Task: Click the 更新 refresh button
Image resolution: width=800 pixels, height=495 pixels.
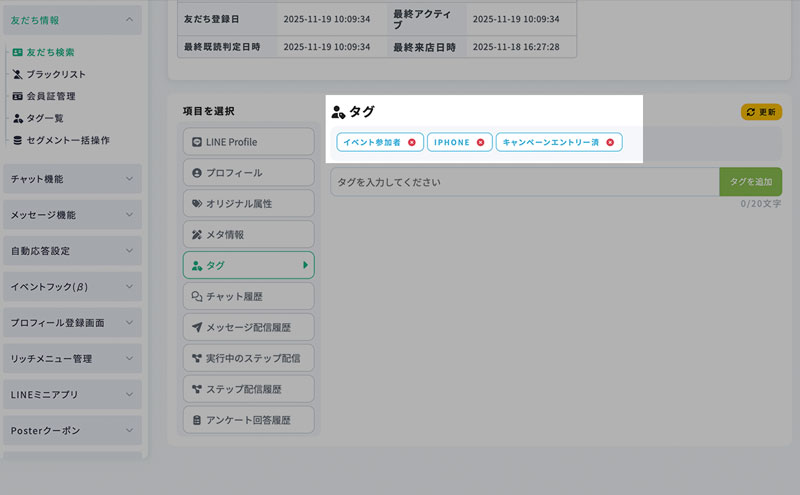Action: [761, 112]
